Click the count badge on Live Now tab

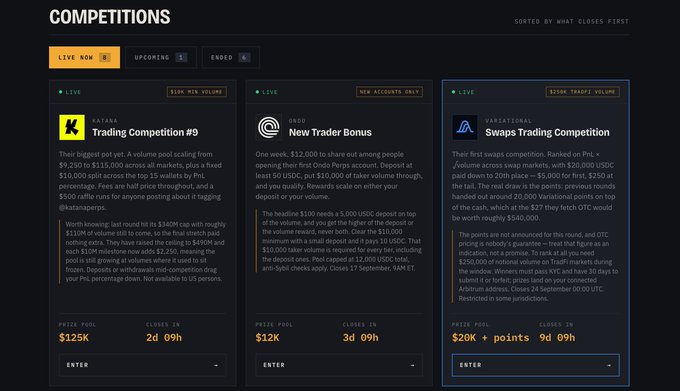[x=105, y=57]
